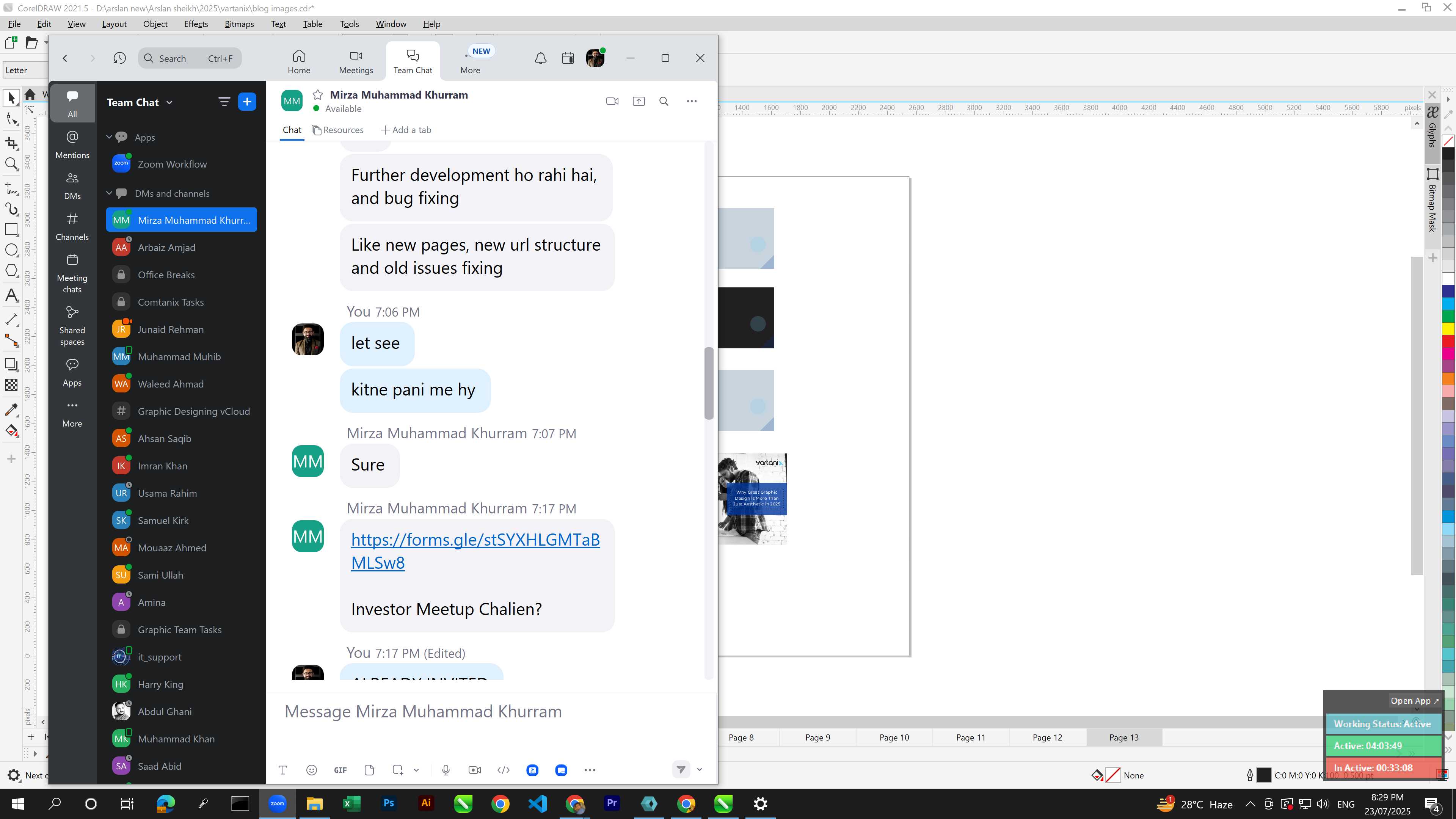Open the Mentions view in Zoom sidebar
Screen dimensions: 1456x819
72,145
